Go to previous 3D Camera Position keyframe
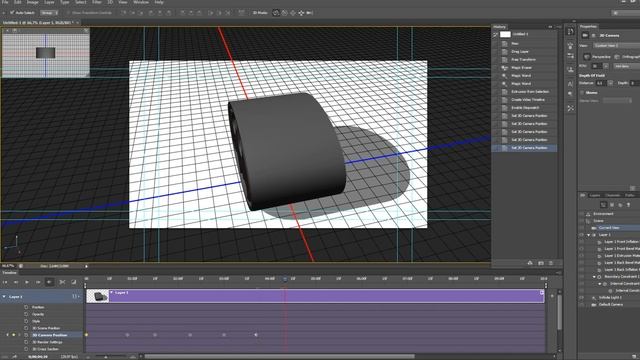Image resolution: width=640 pixels, height=360 pixels. pyautogui.click(x=7, y=335)
